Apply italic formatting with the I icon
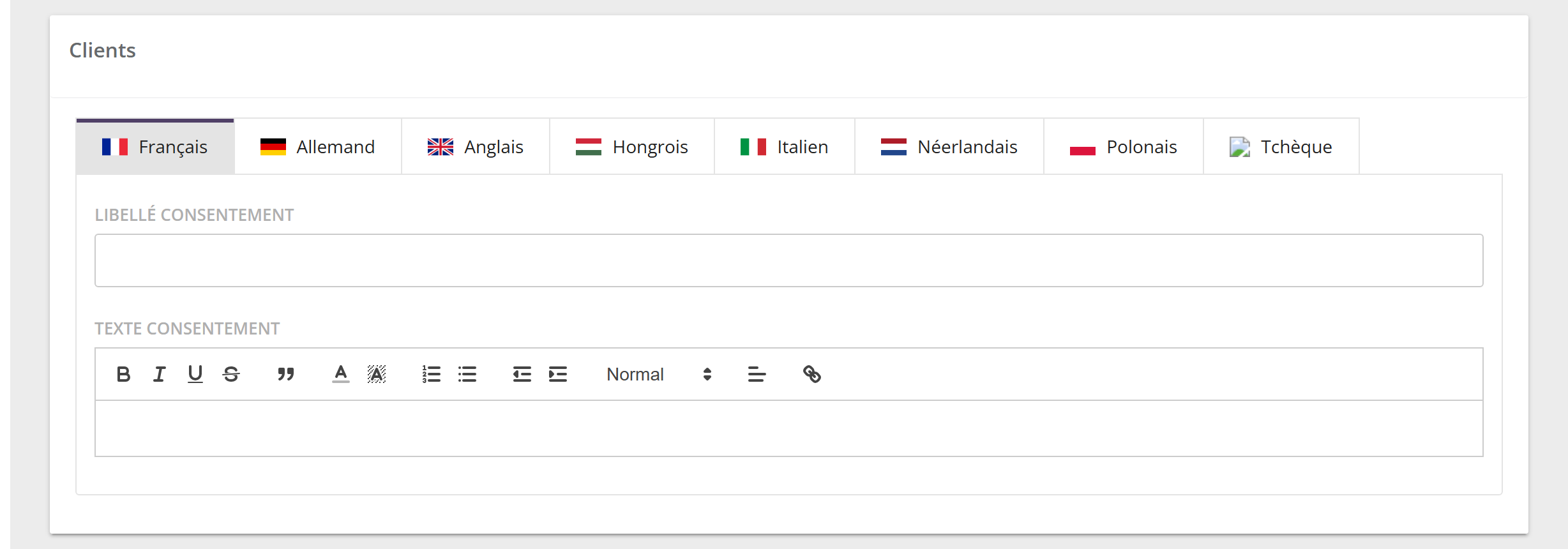1568x549 pixels. pyautogui.click(x=160, y=374)
